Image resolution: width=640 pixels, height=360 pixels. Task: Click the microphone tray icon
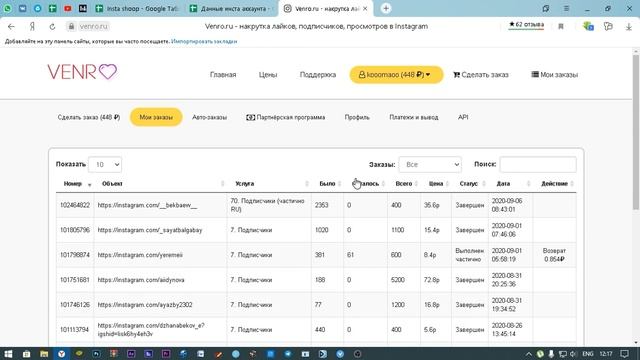(x=551, y=354)
